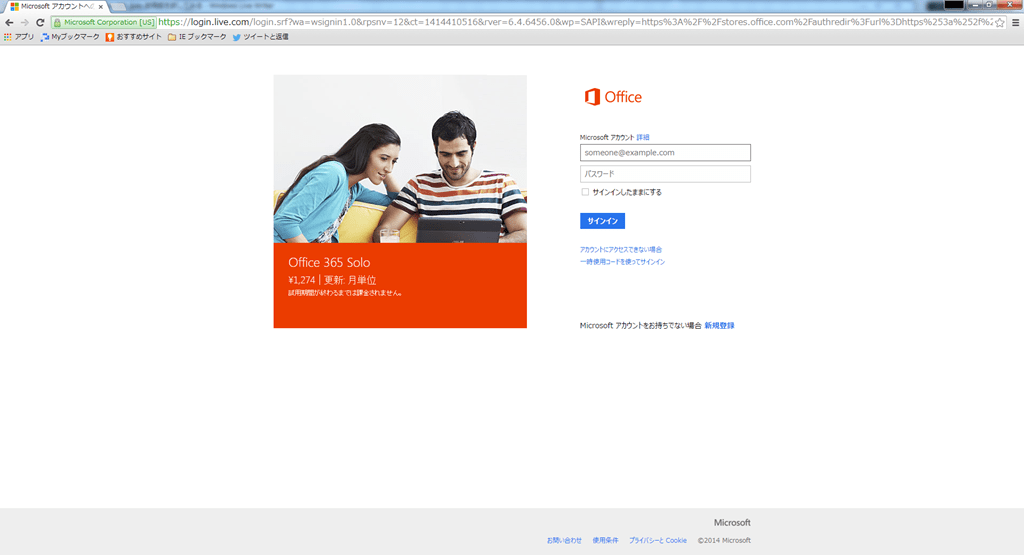
Task: Open the IE ブックマーク folder
Action: [197, 37]
